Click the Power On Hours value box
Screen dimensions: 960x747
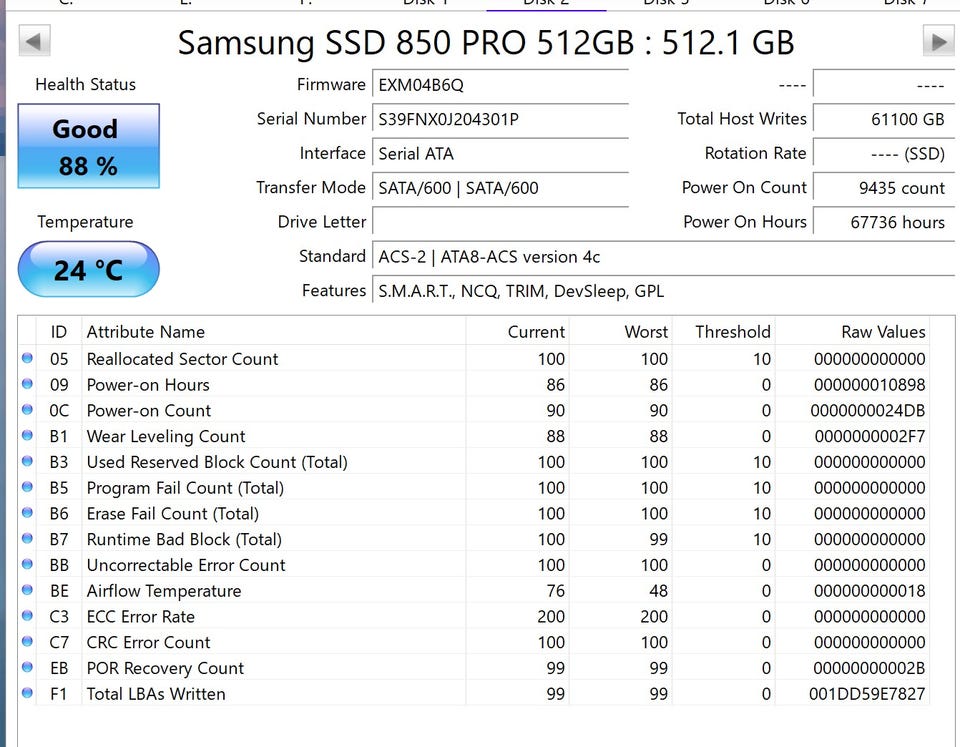pos(880,222)
